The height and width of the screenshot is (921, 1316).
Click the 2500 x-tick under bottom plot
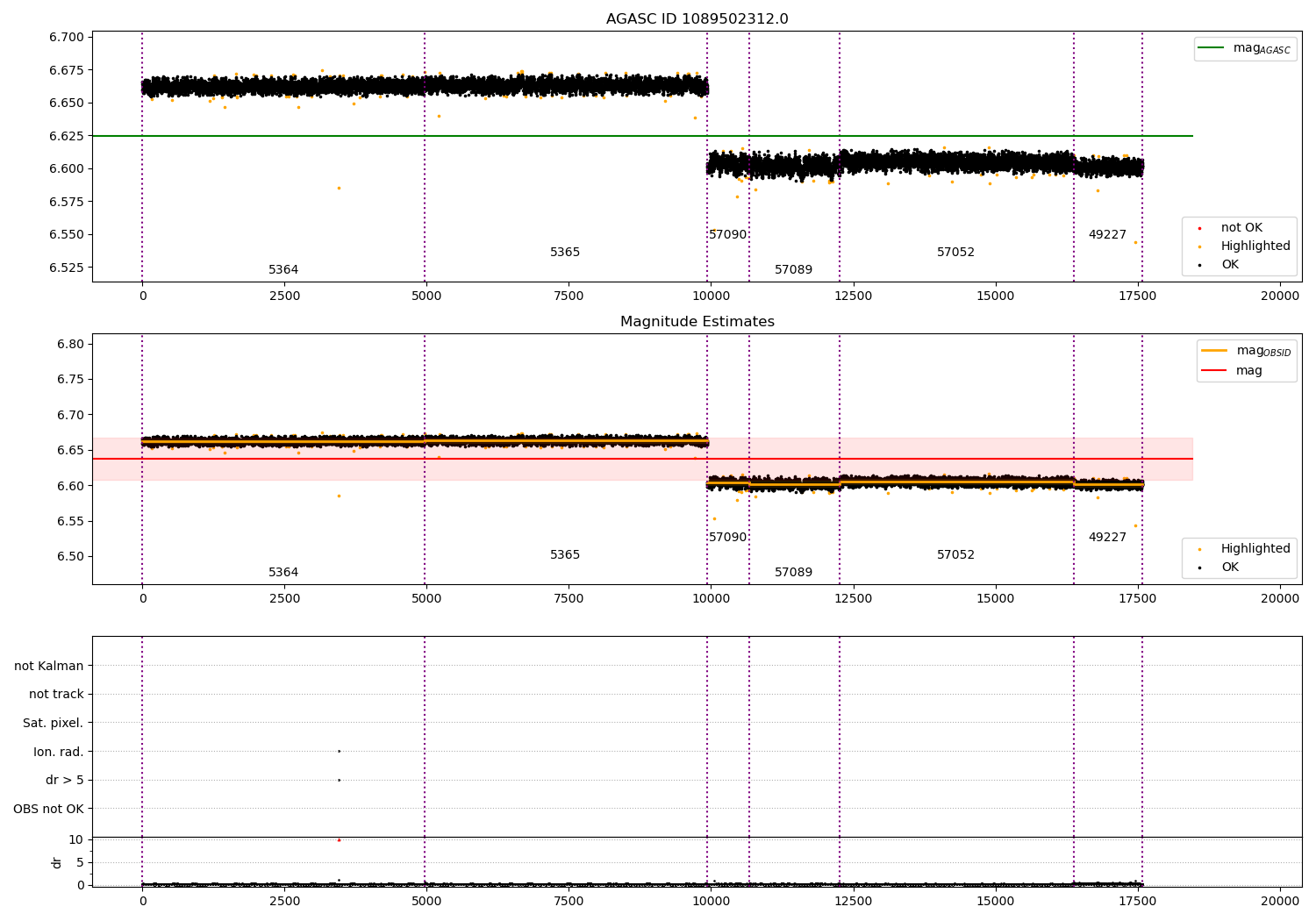pos(284,902)
